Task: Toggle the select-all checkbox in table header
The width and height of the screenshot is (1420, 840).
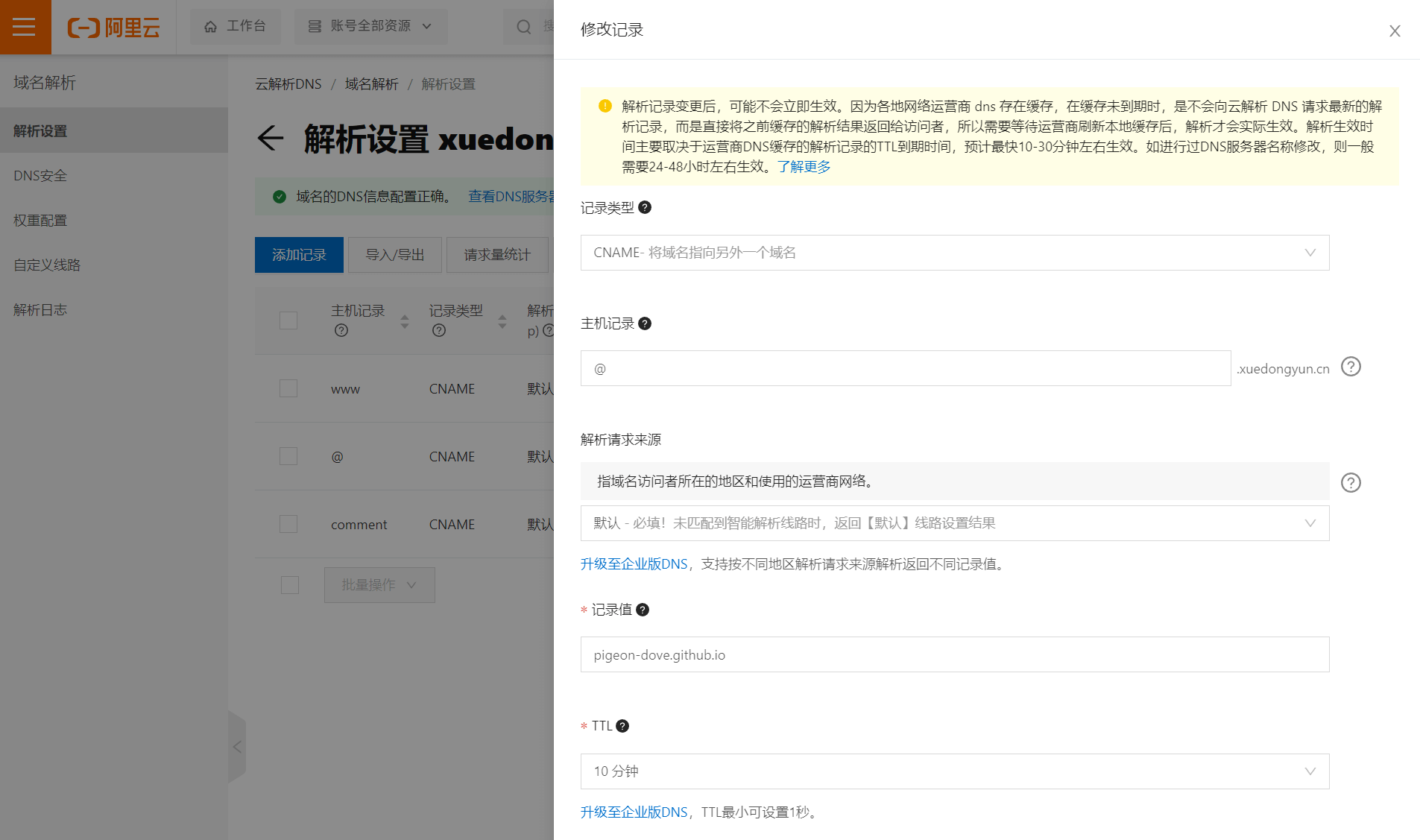Action: pyautogui.click(x=288, y=320)
